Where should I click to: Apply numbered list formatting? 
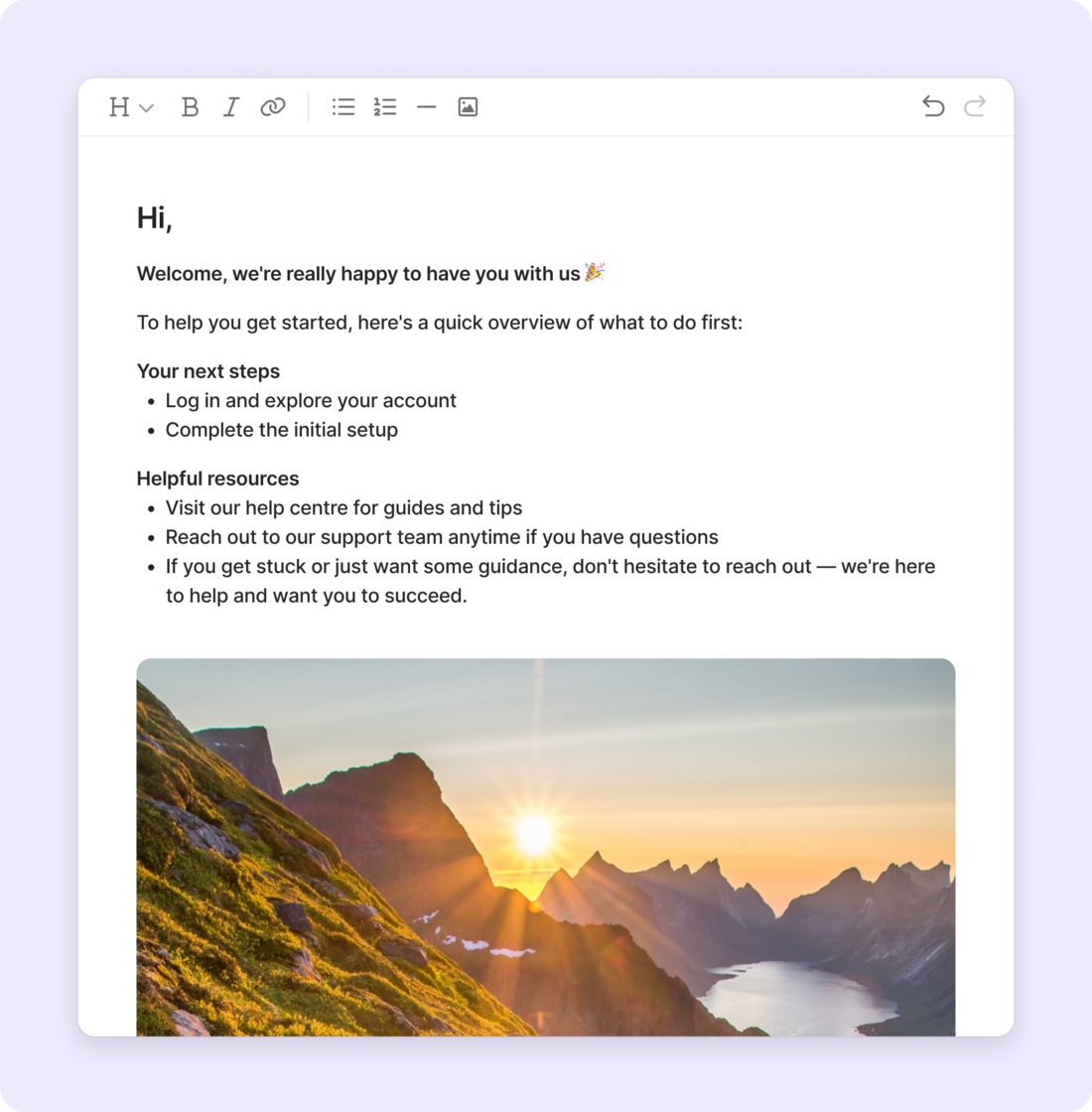[x=385, y=107]
